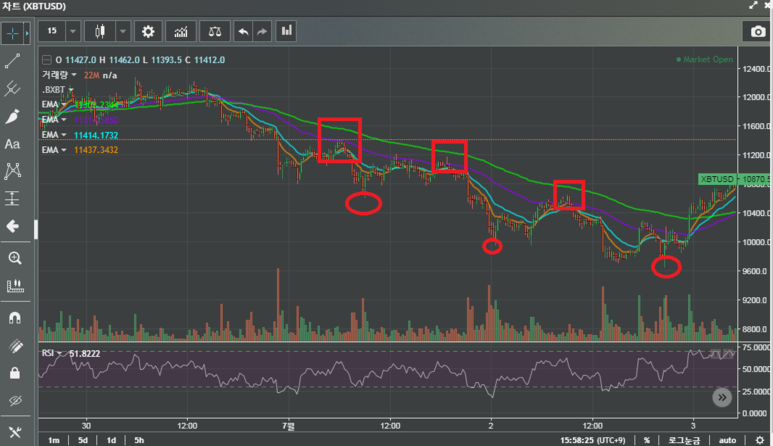Select the brush drawing tool
The width and height of the screenshot is (773, 446).
tap(12, 116)
